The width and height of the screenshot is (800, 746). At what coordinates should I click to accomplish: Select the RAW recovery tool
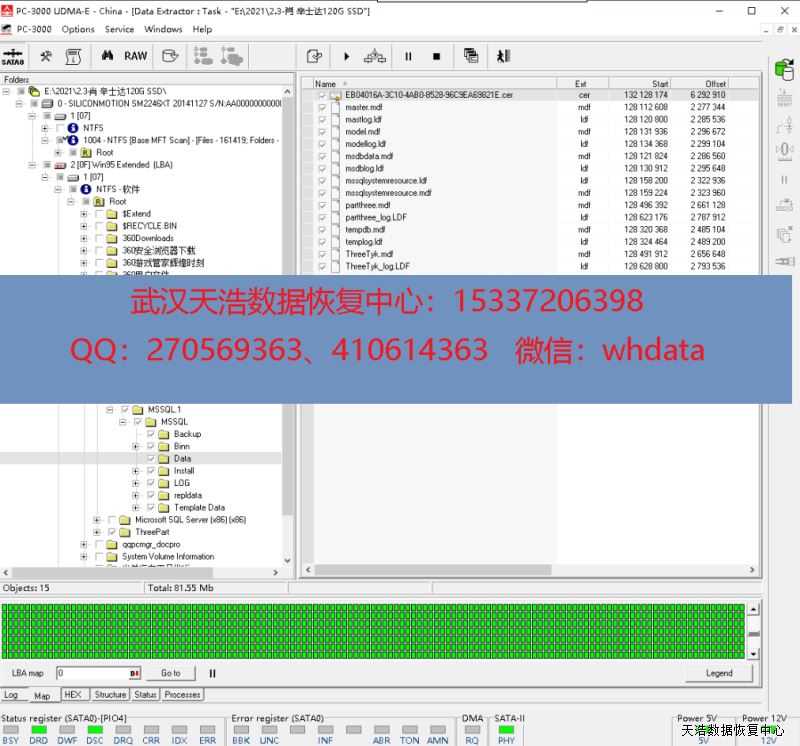(136, 56)
